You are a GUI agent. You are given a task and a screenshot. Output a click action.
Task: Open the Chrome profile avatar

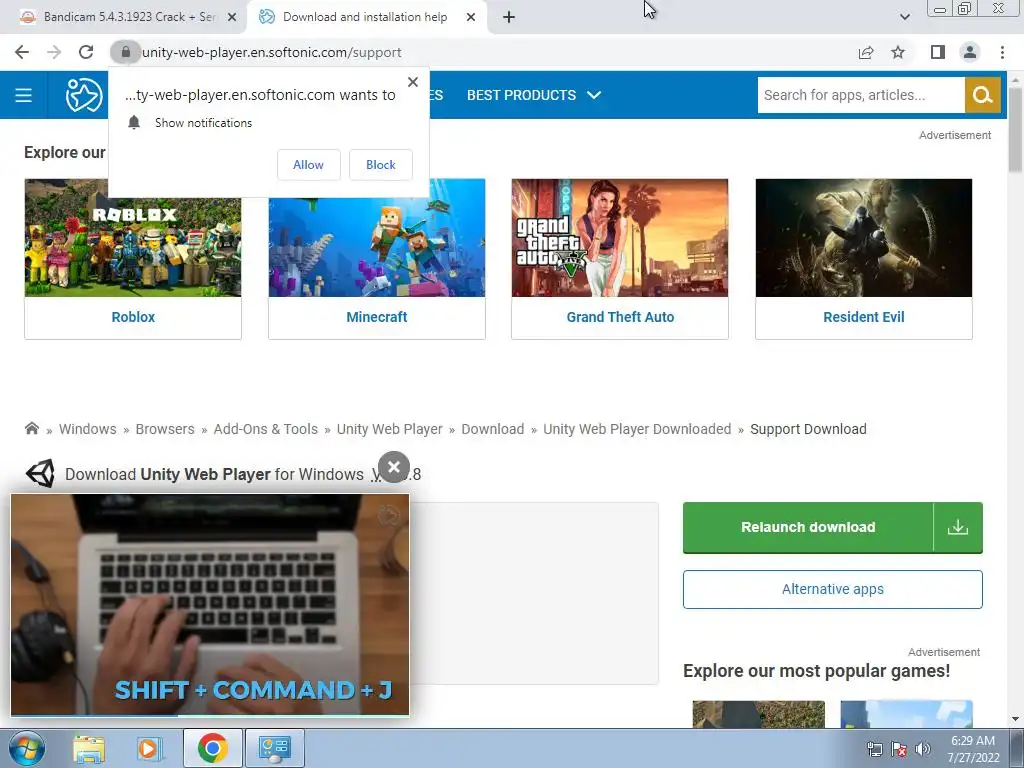coord(970,52)
